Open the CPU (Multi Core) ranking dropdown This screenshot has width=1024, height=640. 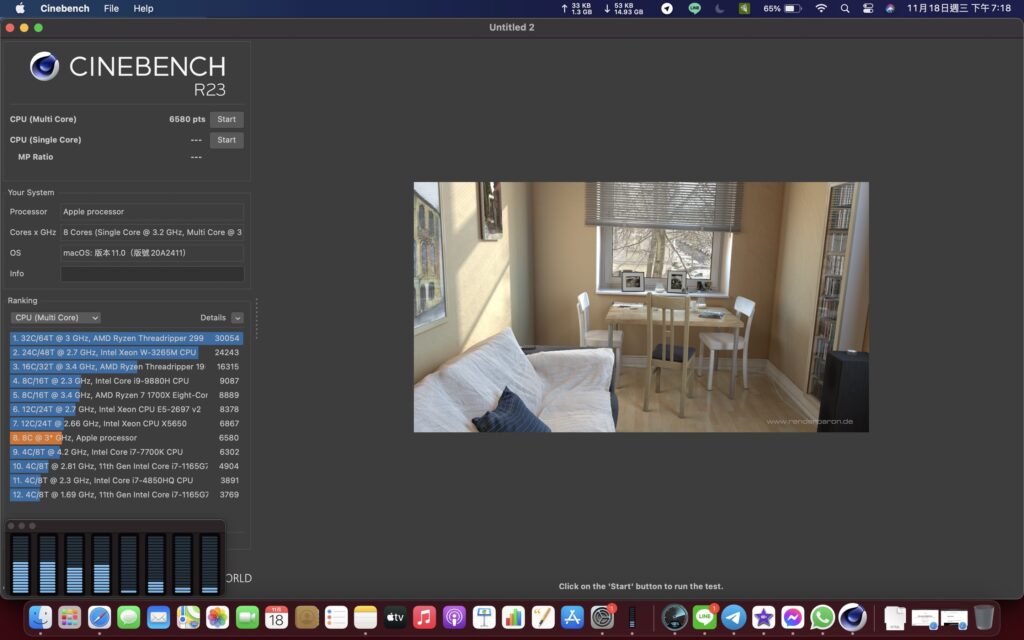[56, 317]
